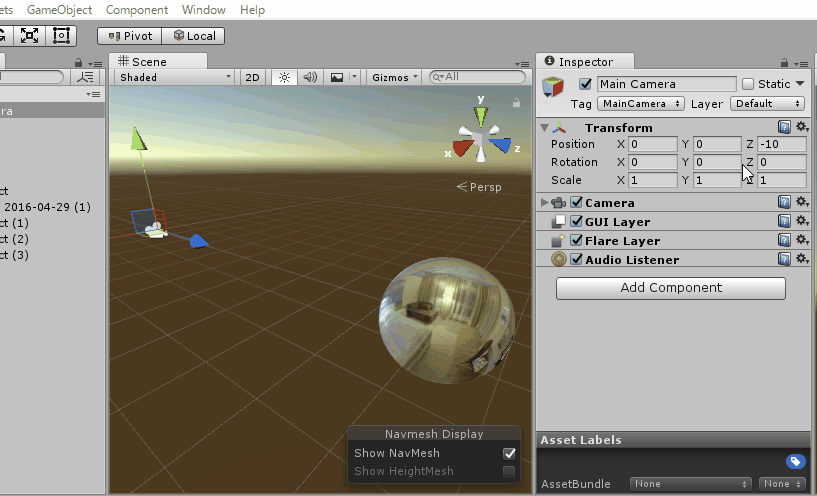The width and height of the screenshot is (817, 496).
Task: Click the red X axis gizmo cone
Action: pyautogui.click(x=463, y=147)
